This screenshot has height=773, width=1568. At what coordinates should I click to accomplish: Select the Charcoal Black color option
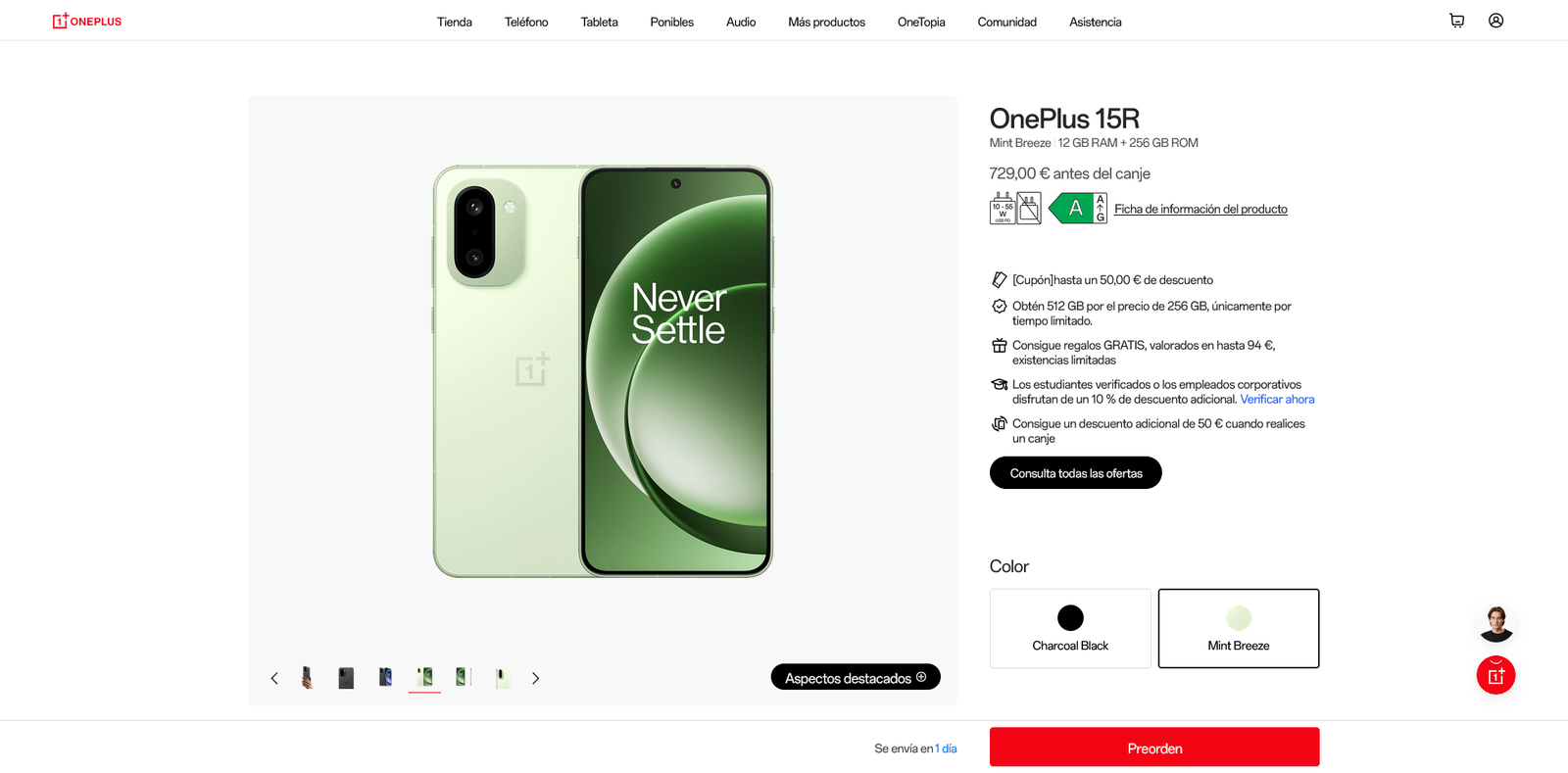pos(1070,628)
